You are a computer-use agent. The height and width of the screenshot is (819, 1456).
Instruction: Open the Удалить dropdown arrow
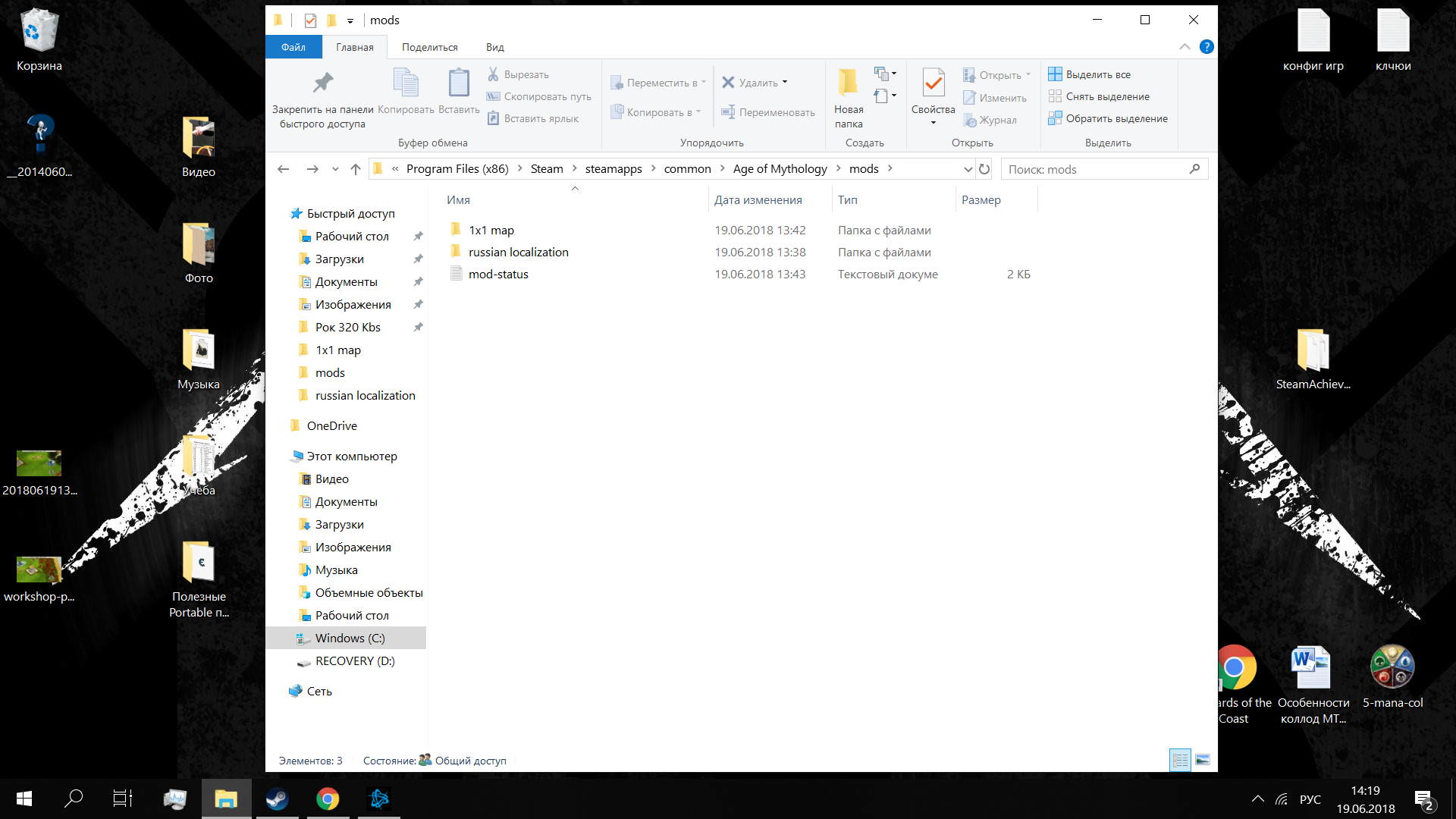[x=785, y=83]
